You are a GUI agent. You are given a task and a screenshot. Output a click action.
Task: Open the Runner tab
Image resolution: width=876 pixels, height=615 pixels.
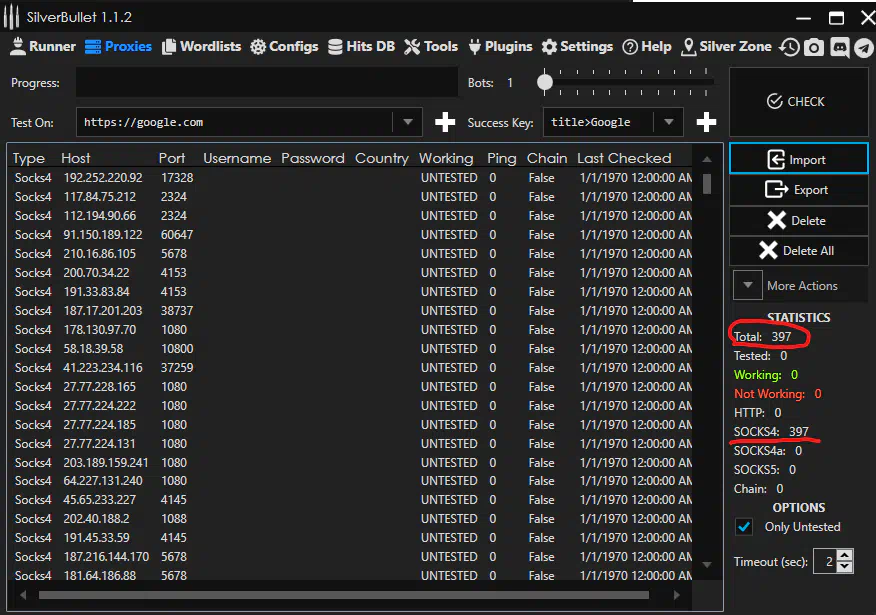coord(42,46)
